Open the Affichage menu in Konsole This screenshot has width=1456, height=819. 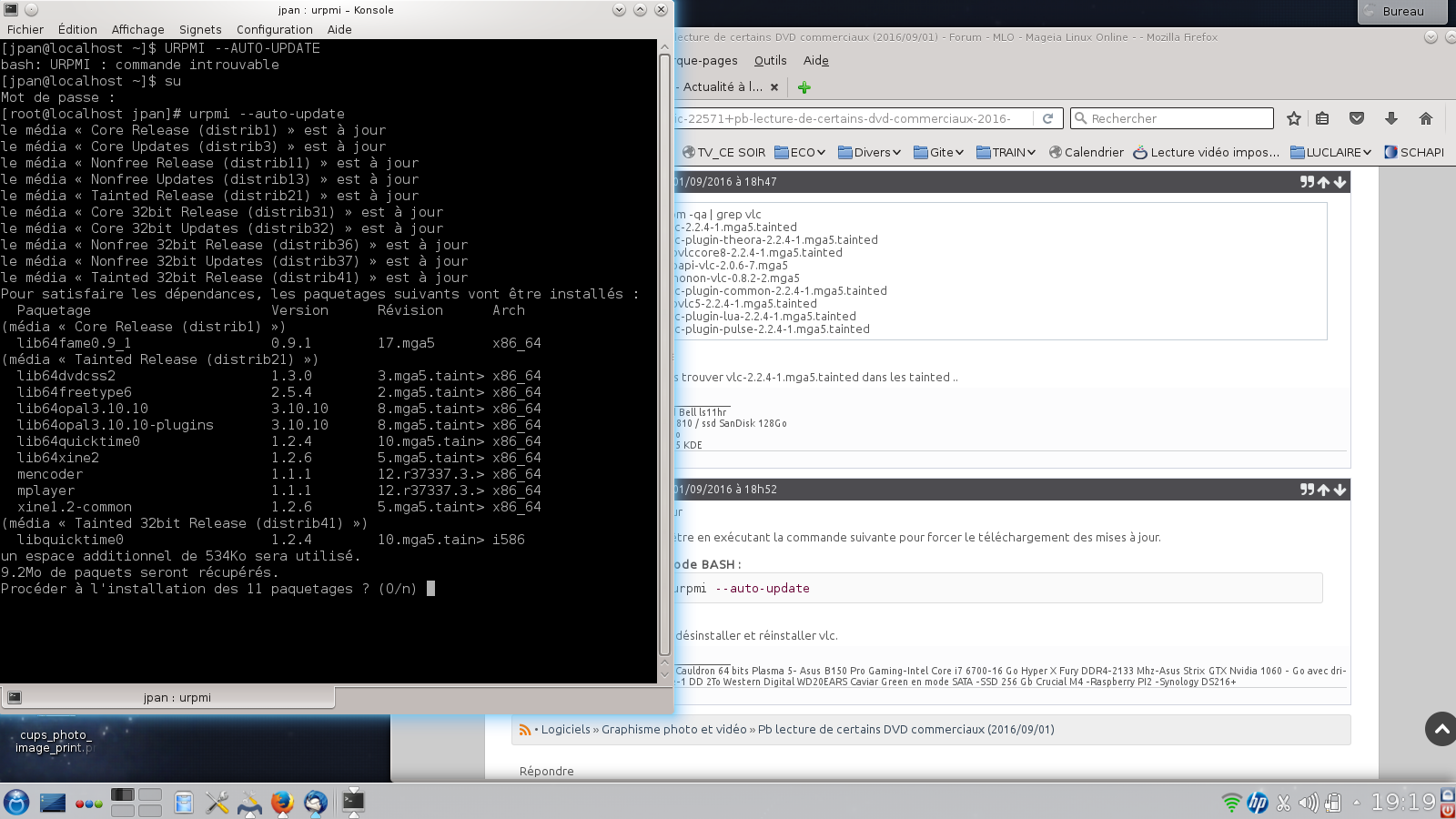coord(137,29)
